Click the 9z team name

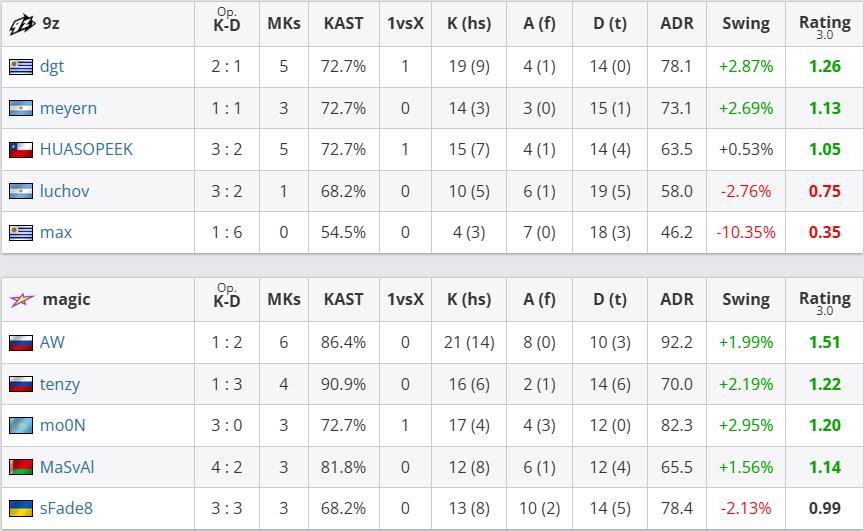(51, 23)
